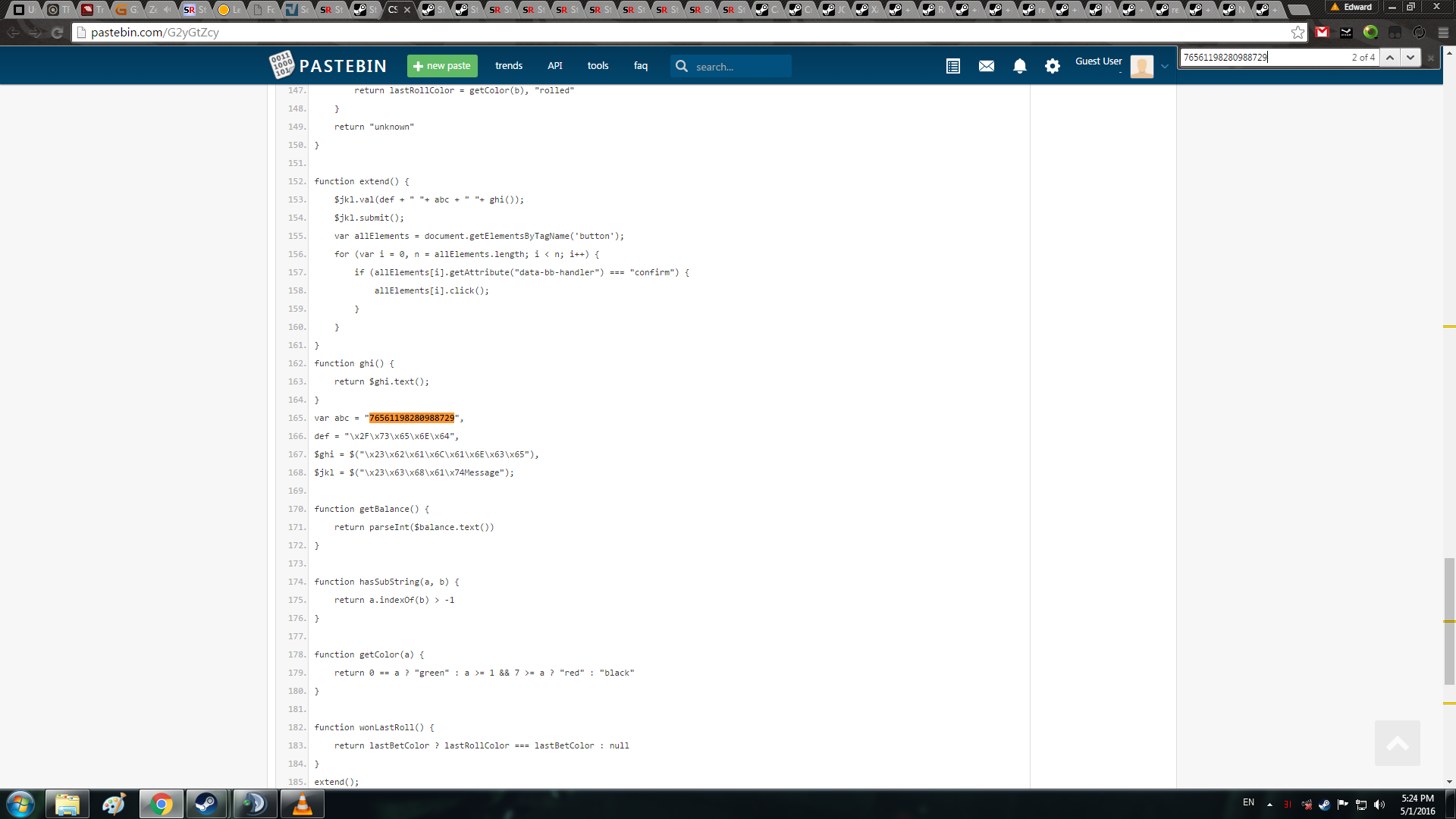The width and height of the screenshot is (1456, 819).
Task: Open Pastebin messages envelope icon
Action: [x=986, y=67]
